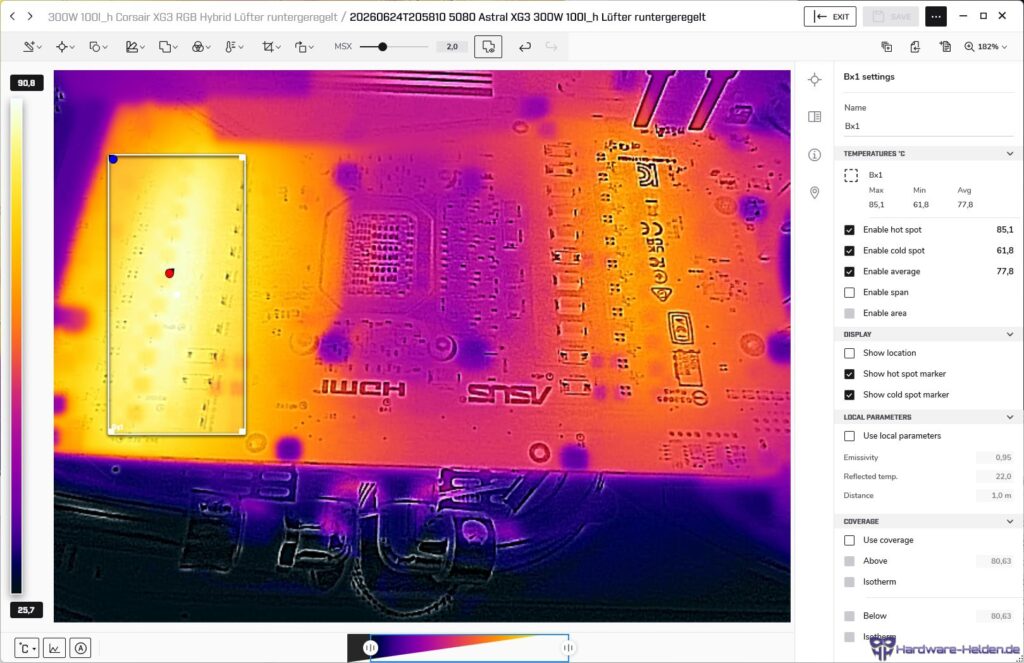Toggle the Below coverage checkbox
The height and width of the screenshot is (663, 1024).
[849, 616]
